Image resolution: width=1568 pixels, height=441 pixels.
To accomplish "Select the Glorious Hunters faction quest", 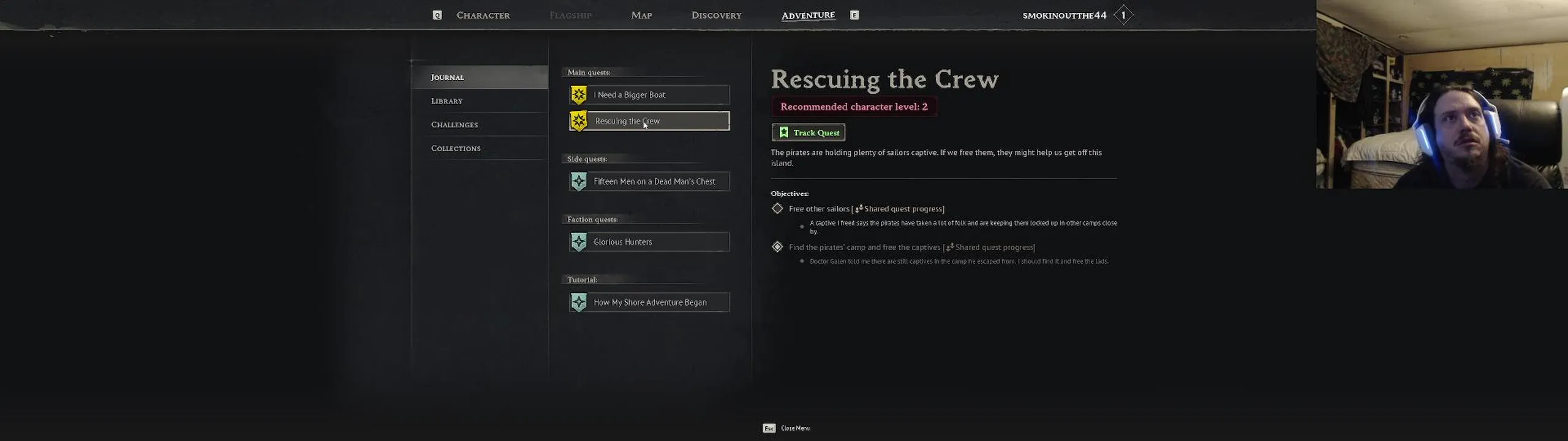I will (649, 242).
